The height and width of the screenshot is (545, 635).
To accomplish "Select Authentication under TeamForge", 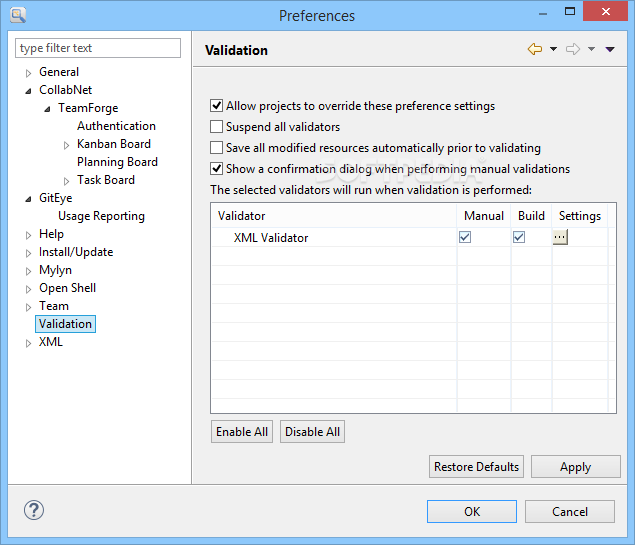I will click(x=116, y=126).
